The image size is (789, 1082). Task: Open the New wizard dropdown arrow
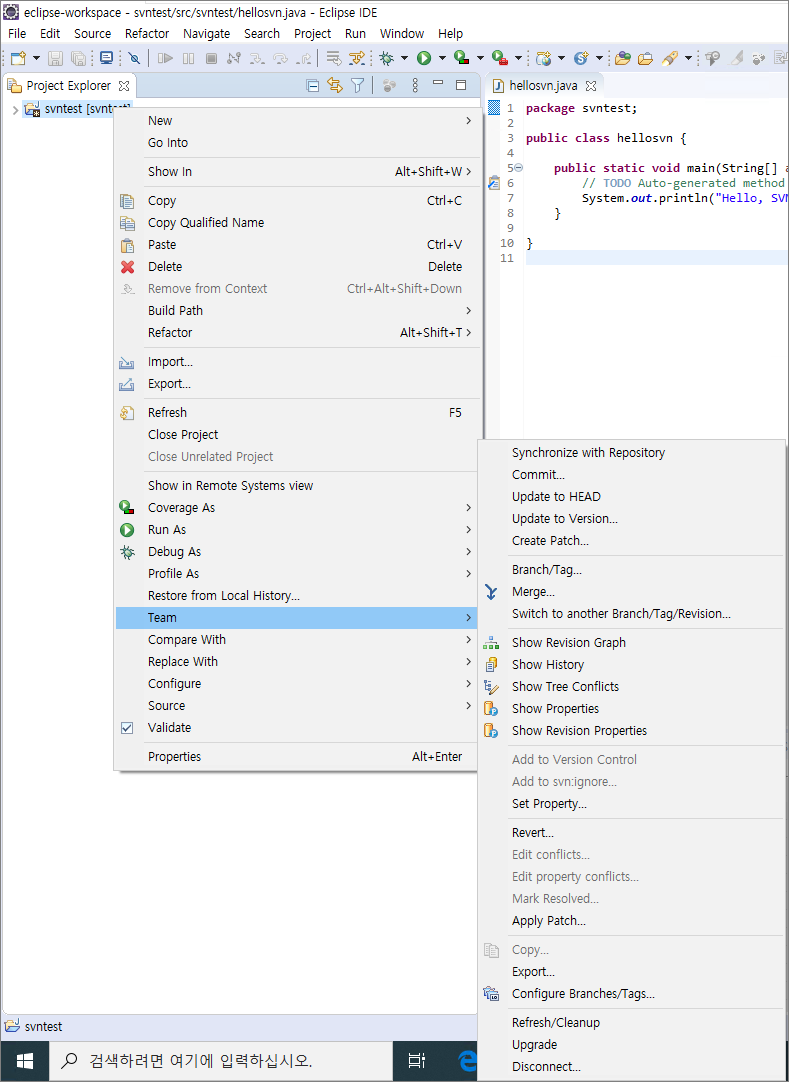(36, 59)
